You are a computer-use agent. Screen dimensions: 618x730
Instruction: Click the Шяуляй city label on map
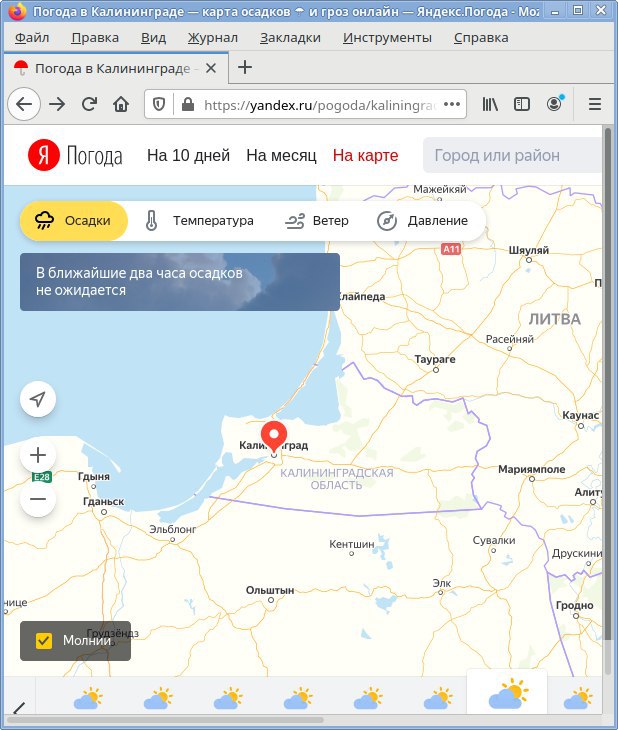coord(529,250)
